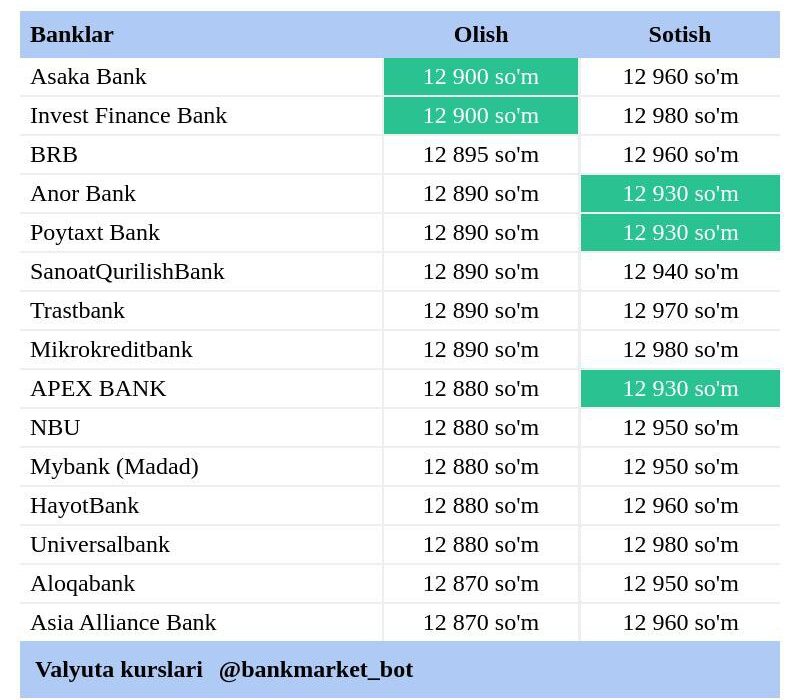Click Invest Finance Bank's green buy rate
Viewport: 800px width, 700px height.
coord(481,116)
